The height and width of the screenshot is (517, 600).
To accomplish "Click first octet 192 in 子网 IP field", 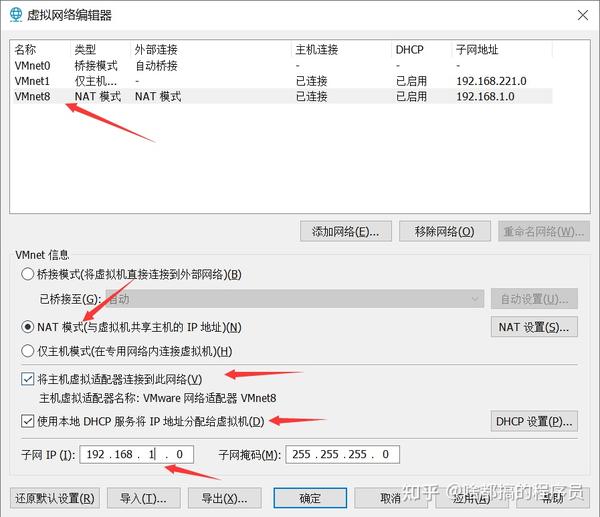I will click(x=95, y=454).
